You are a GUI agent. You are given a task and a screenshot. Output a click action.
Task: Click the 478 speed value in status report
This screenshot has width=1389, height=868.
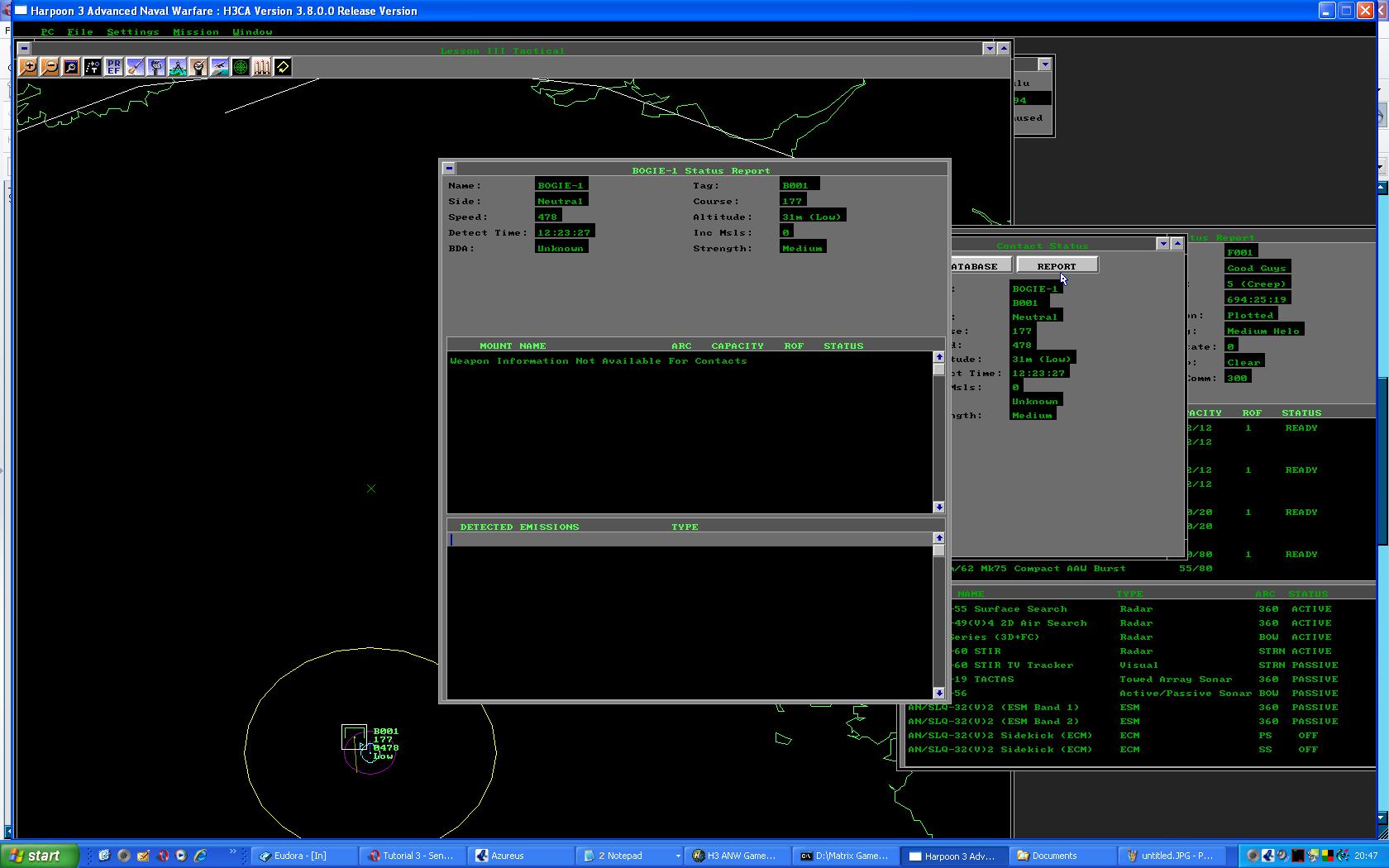click(548, 217)
